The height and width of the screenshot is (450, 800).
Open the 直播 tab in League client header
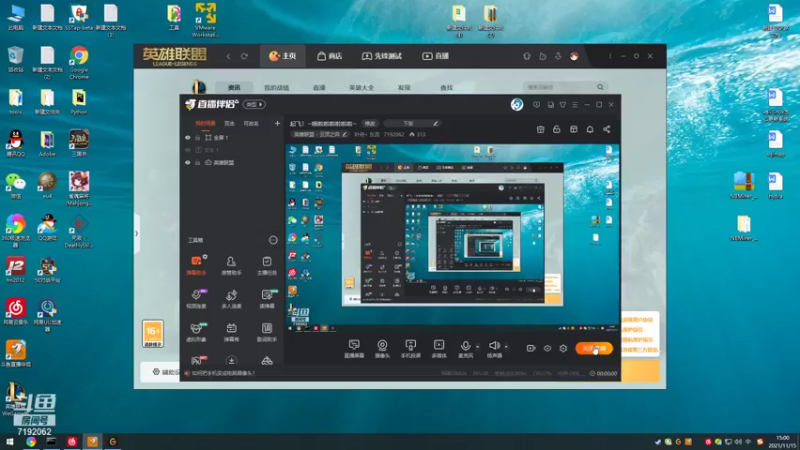point(436,56)
